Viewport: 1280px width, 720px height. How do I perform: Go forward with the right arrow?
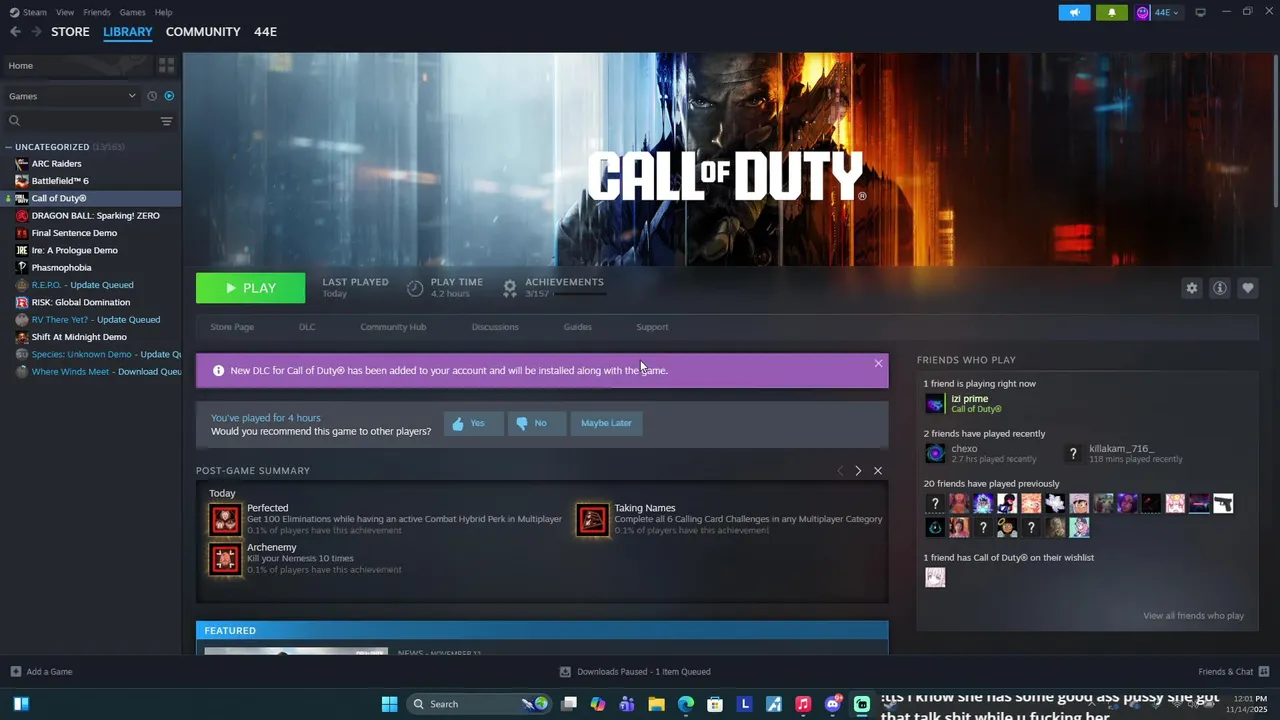[x=36, y=32]
